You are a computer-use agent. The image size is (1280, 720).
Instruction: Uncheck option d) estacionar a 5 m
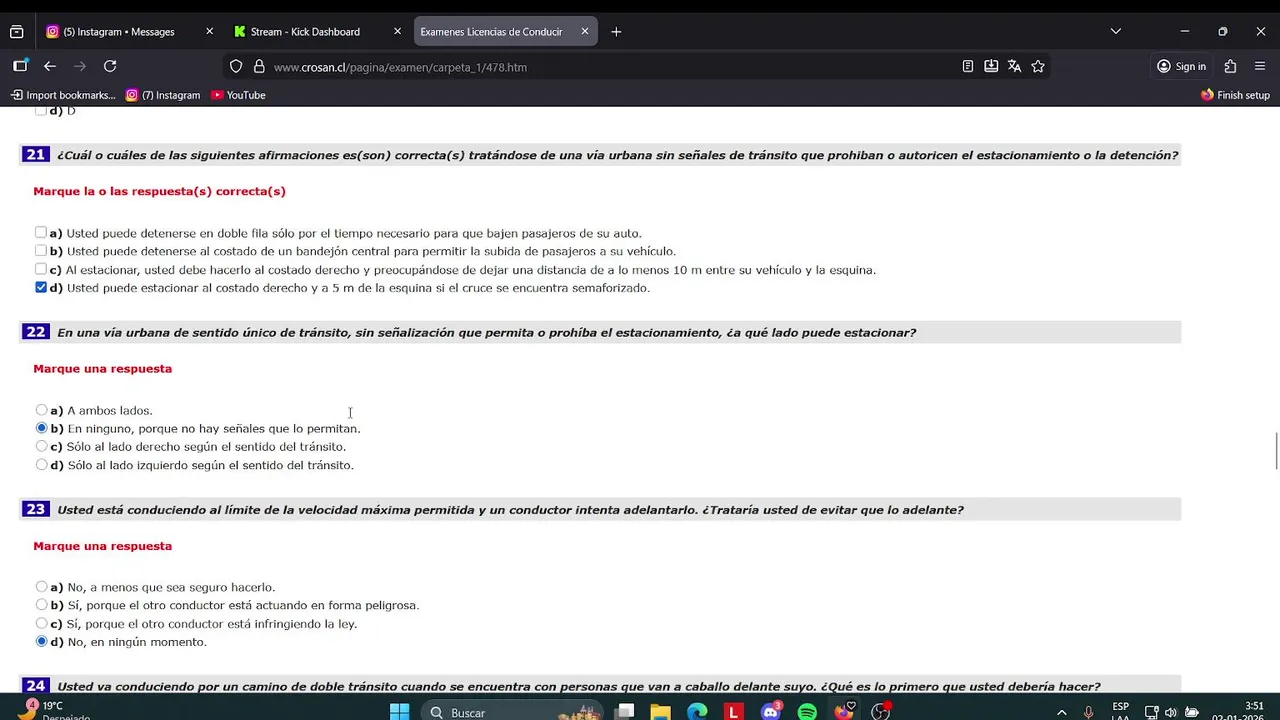click(41, 287)
